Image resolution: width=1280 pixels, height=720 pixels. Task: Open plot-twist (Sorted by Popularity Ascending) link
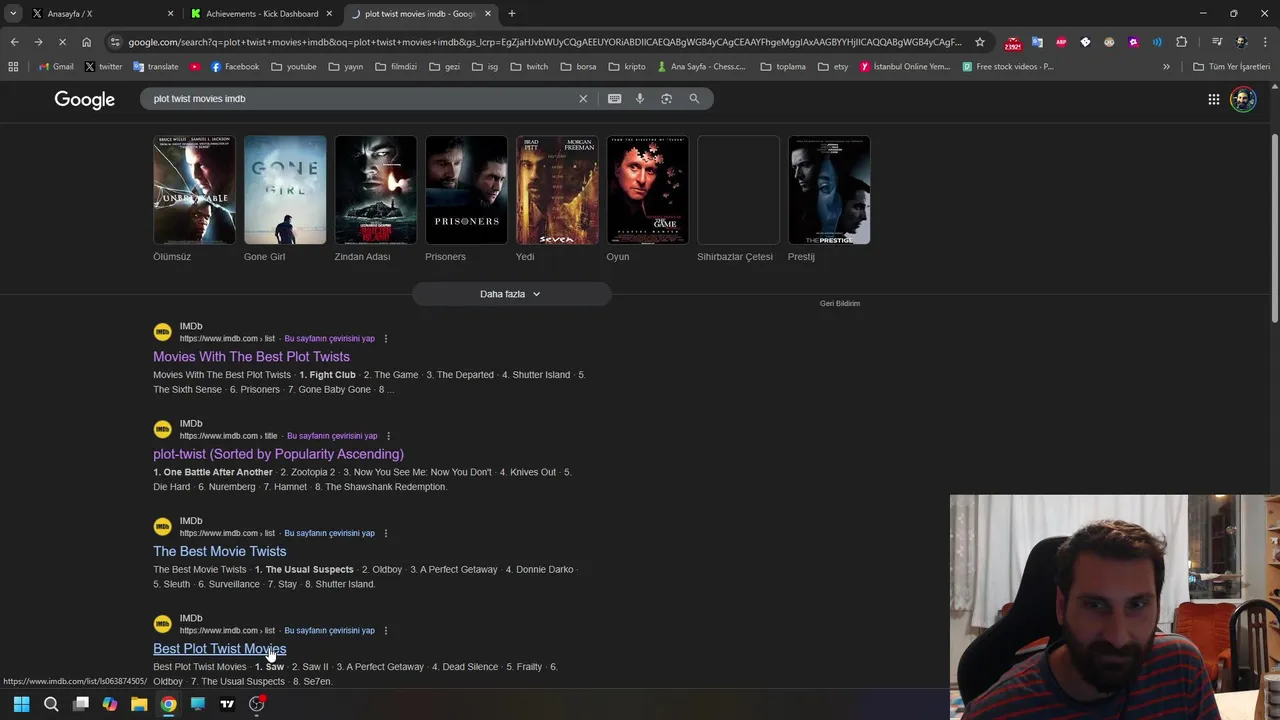pyautogui.click(x=278, y=454)
